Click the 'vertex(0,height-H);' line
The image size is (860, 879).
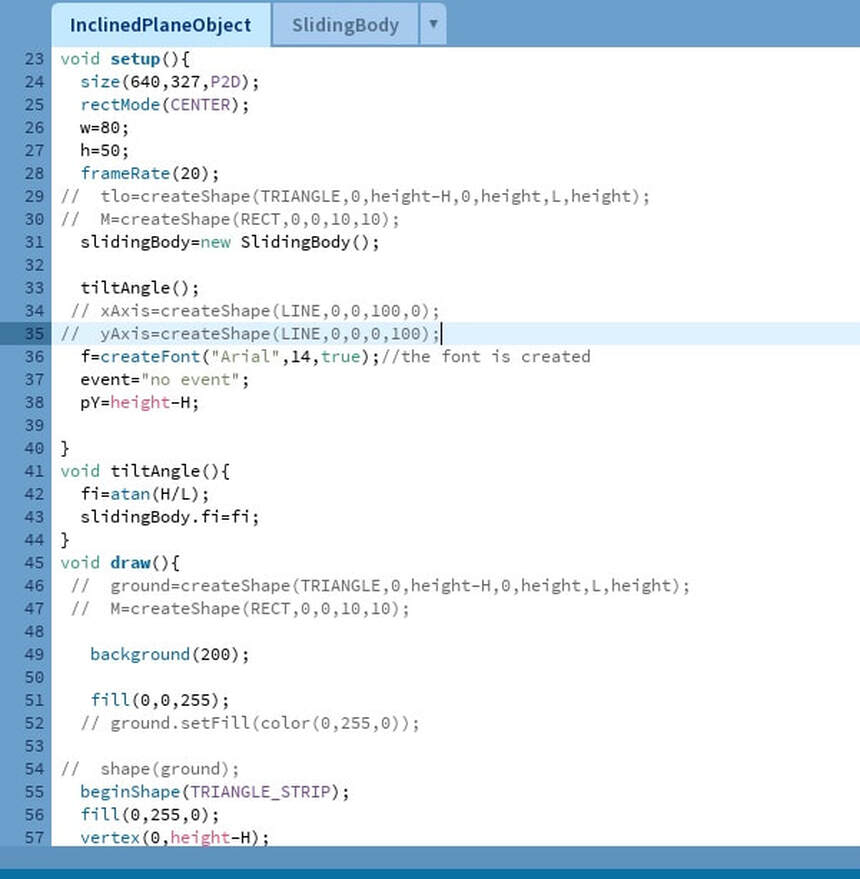coord(175,838)
